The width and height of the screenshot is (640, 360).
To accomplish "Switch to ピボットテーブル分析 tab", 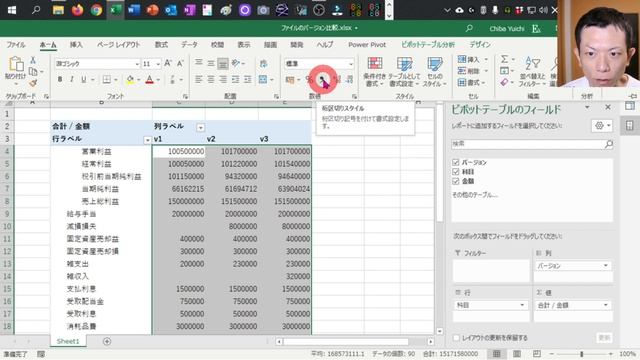I will (x=428, y=44).
